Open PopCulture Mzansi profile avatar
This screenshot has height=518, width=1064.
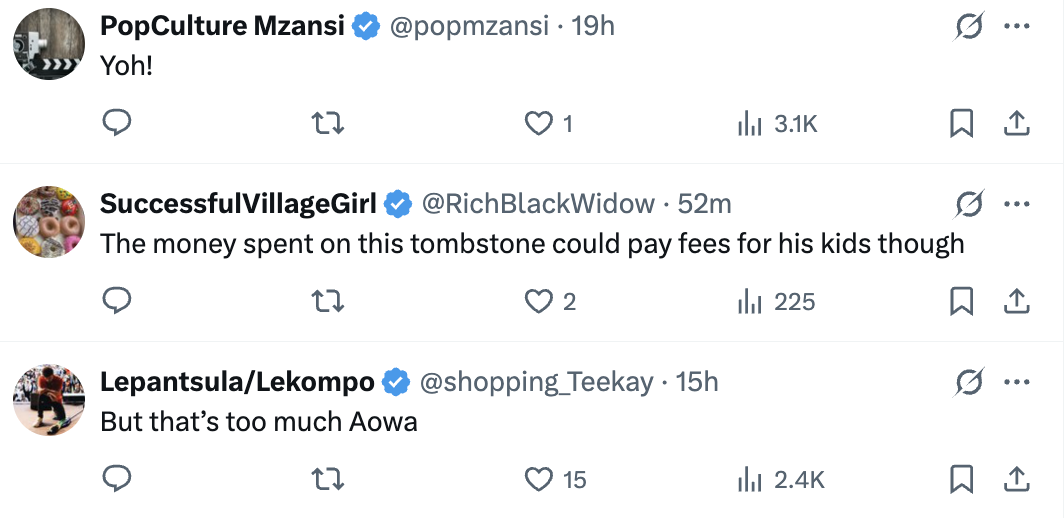[49, 44]
